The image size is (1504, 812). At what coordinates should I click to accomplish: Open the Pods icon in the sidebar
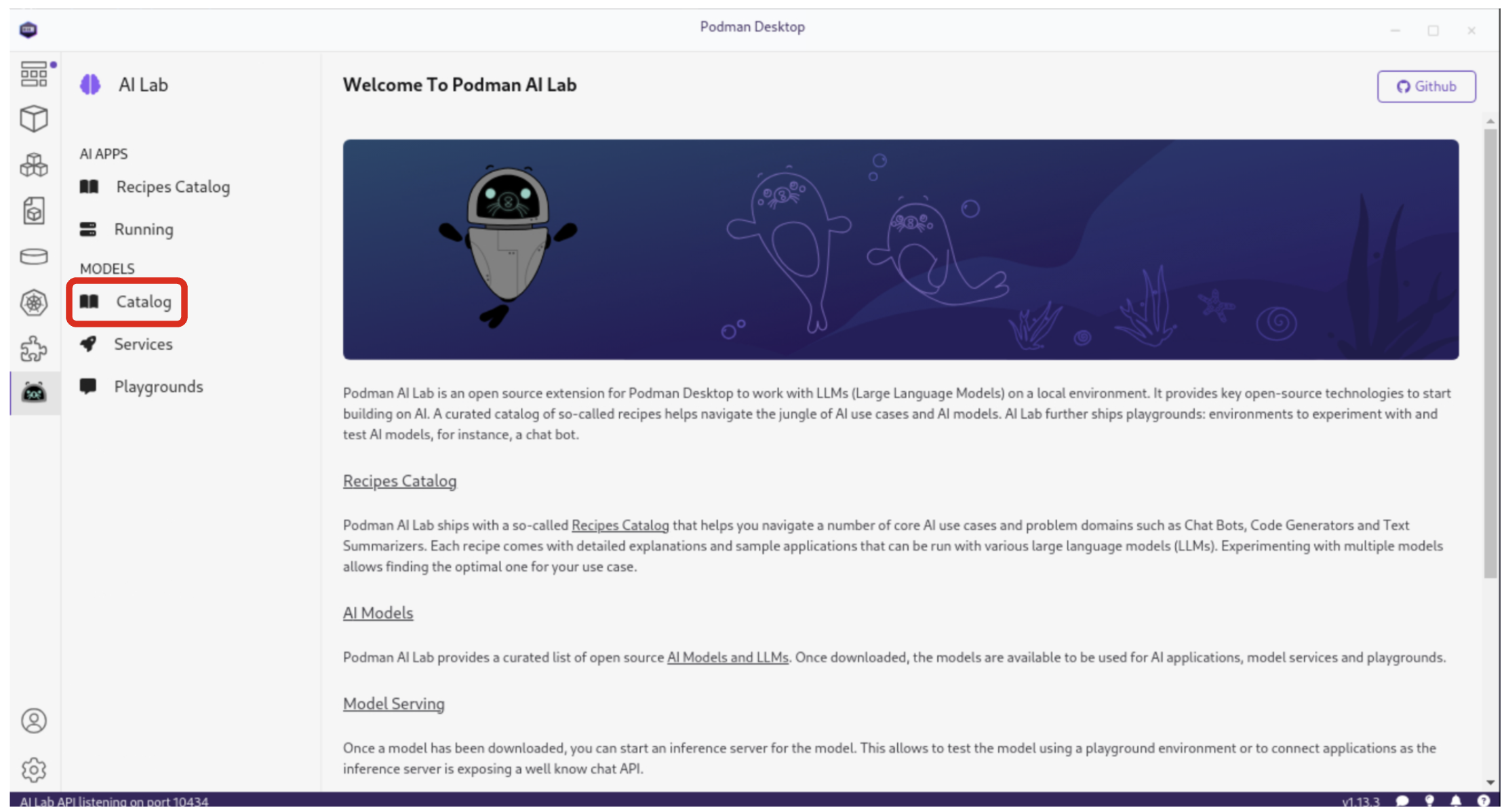(33, 165)
